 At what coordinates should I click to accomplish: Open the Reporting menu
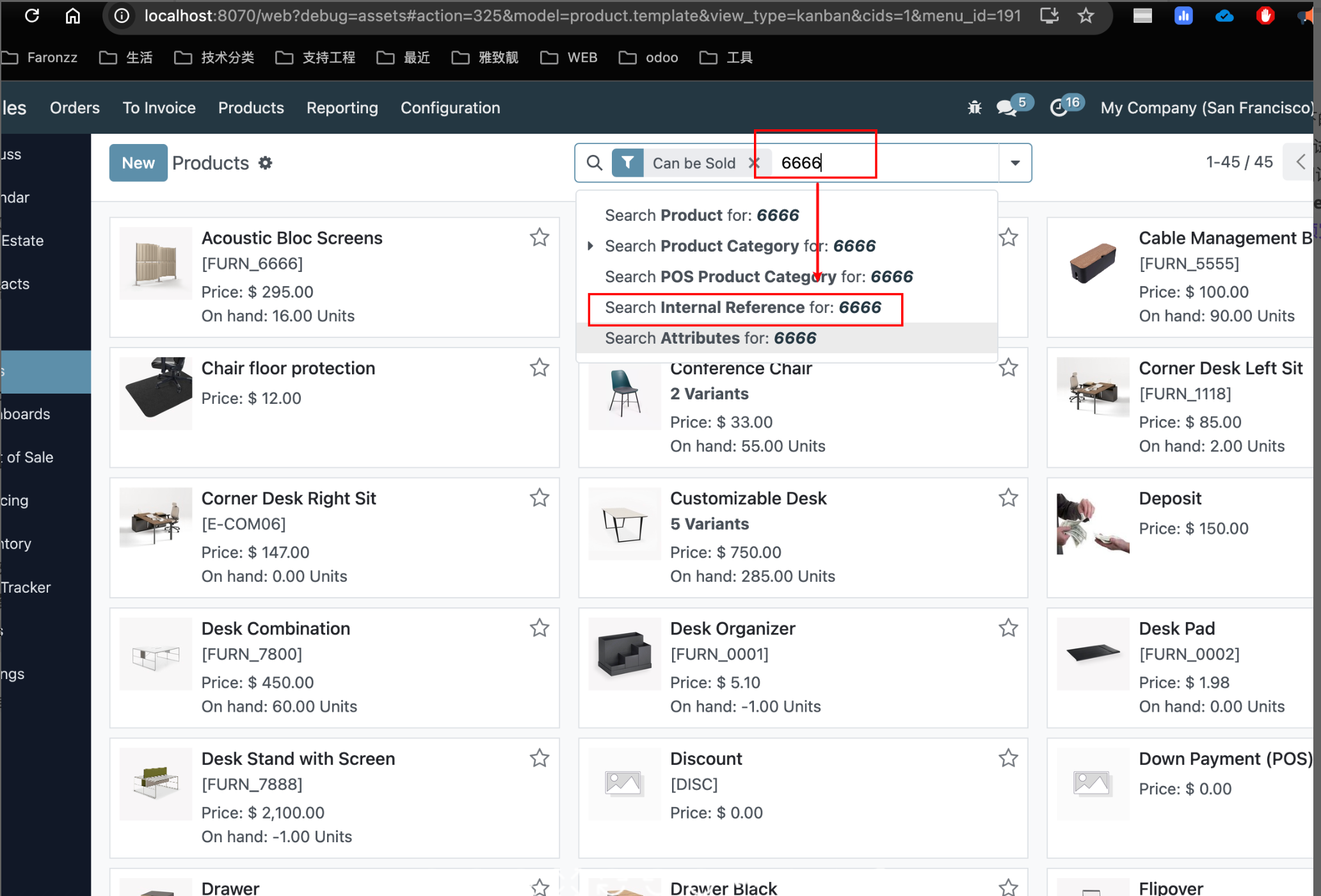(342, 108)
